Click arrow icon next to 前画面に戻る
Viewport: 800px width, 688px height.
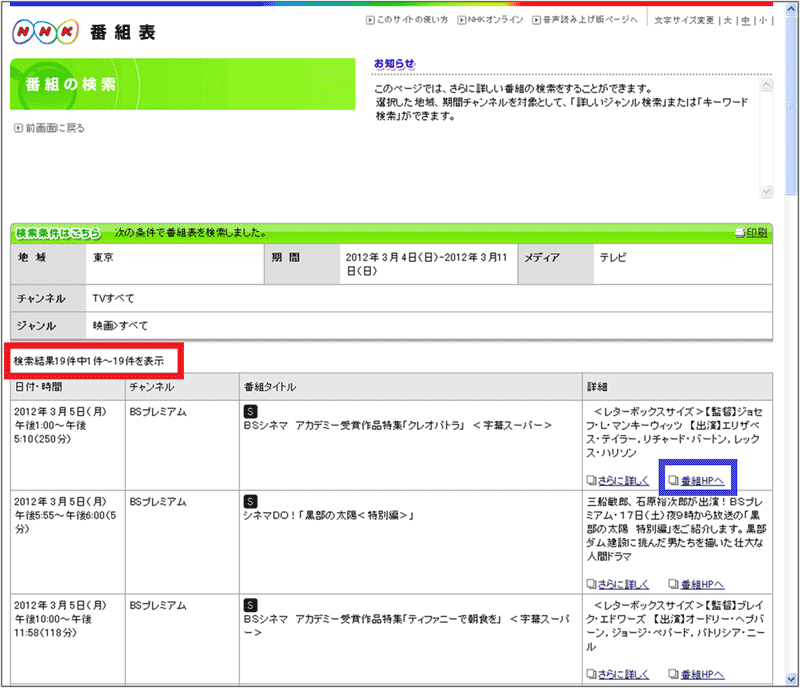(x=19, y=128)
